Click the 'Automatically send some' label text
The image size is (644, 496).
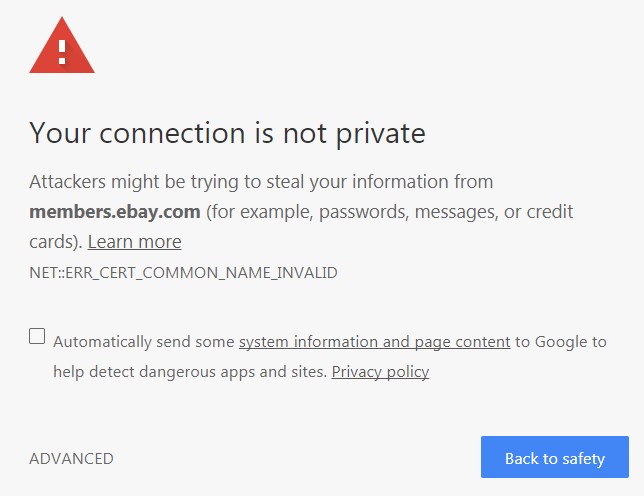coord(144,342)
